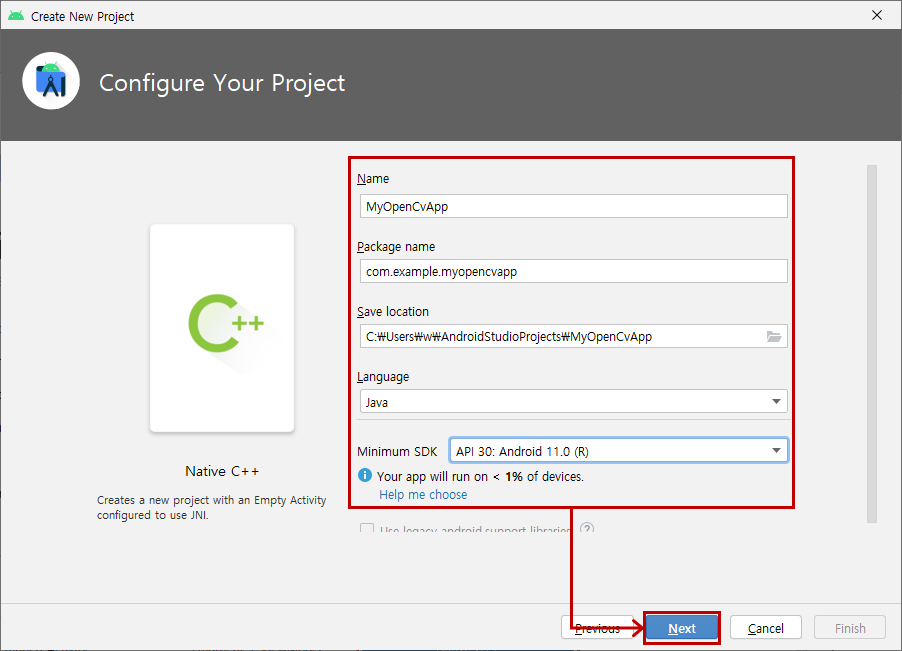Viewport: 902px width, 651px height.
Task: Select the Native C++ template thumbnail
Action: pos(222,328)
